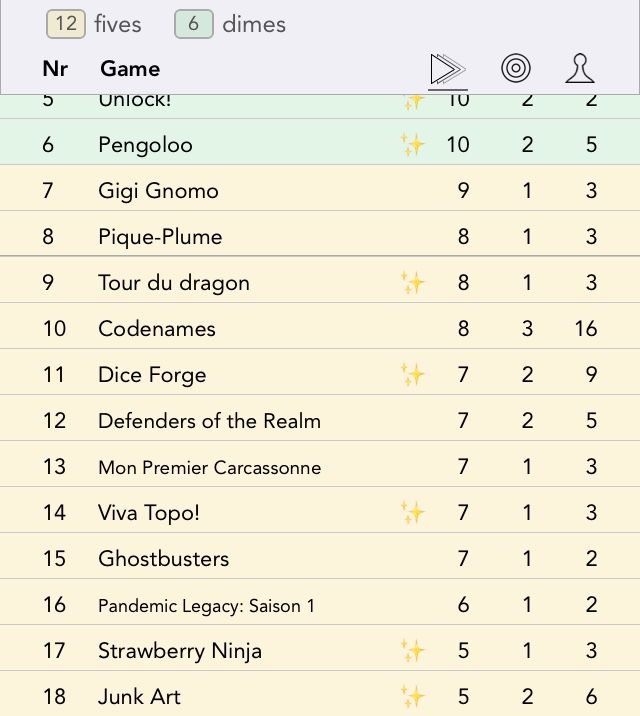Click sparkle icon beside Pengoloo

(413, 145)
